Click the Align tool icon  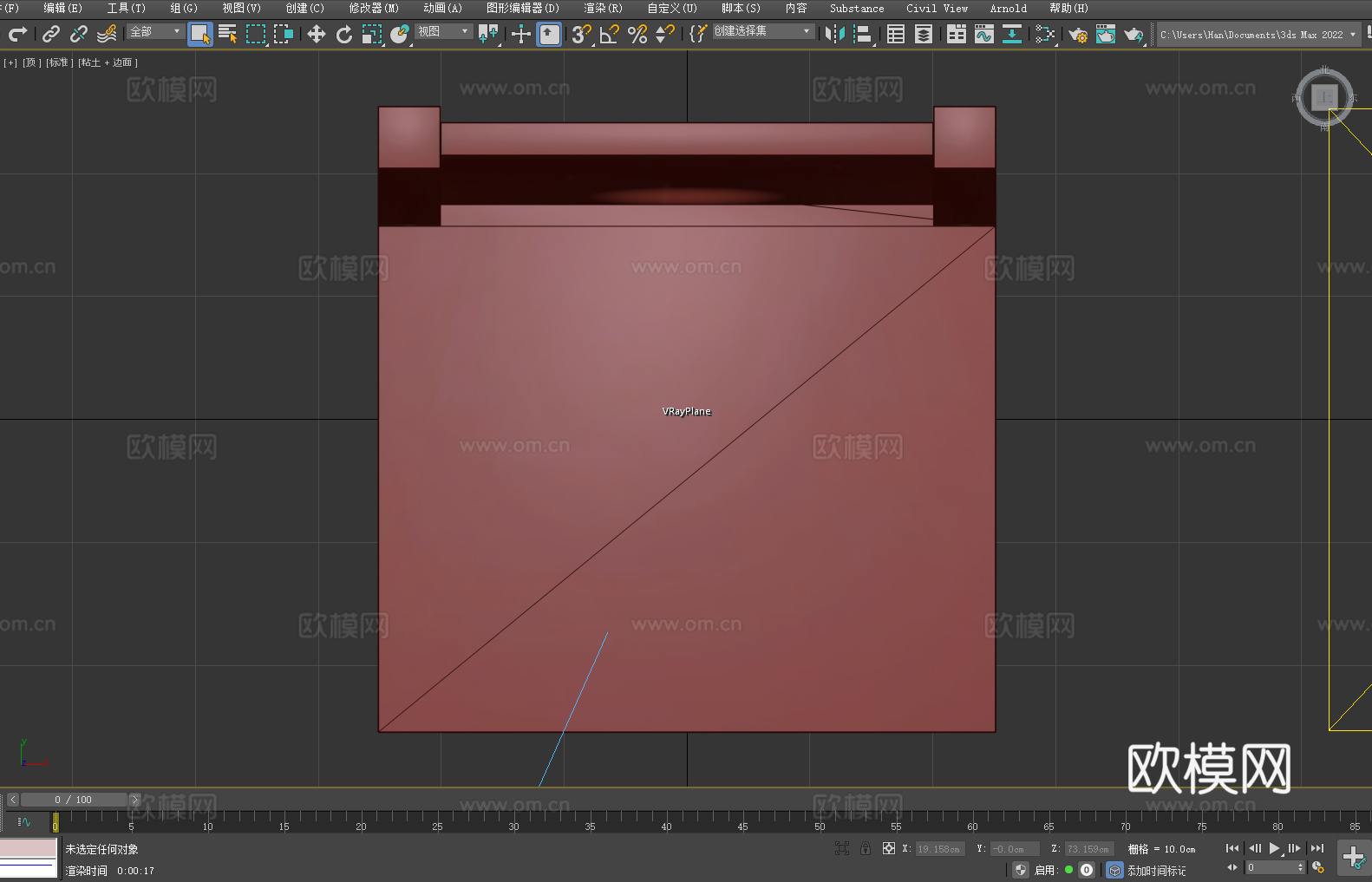pyautogui.click(x=863, y=34)
